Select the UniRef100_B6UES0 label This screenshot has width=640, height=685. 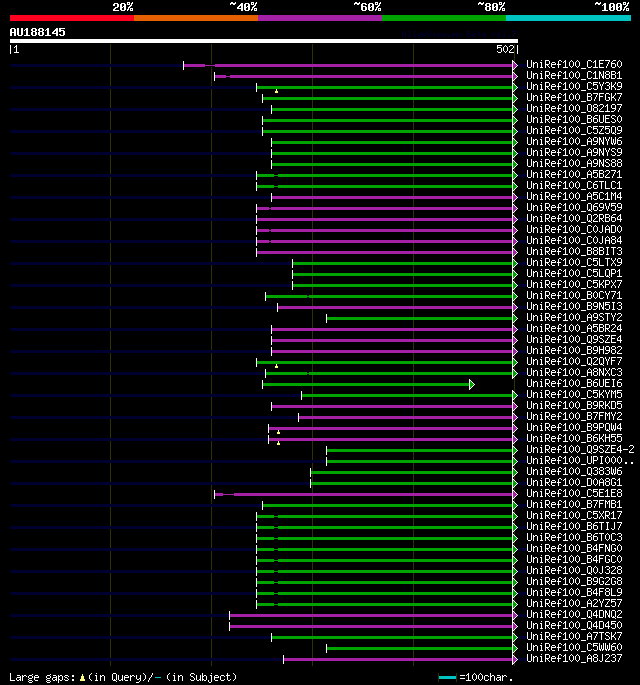tap(574, 119)
